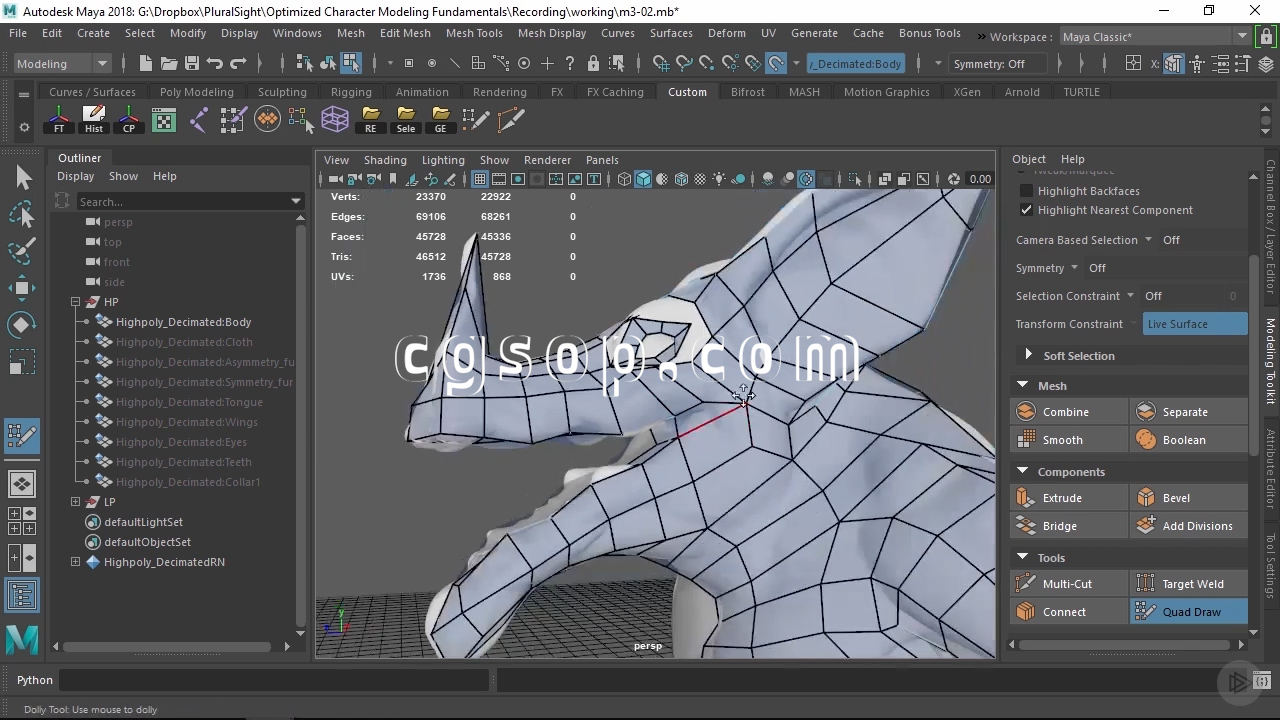Click the Hist shelf icon
The height and width of the screenshot is (720, 1280).
coord(94,119)
